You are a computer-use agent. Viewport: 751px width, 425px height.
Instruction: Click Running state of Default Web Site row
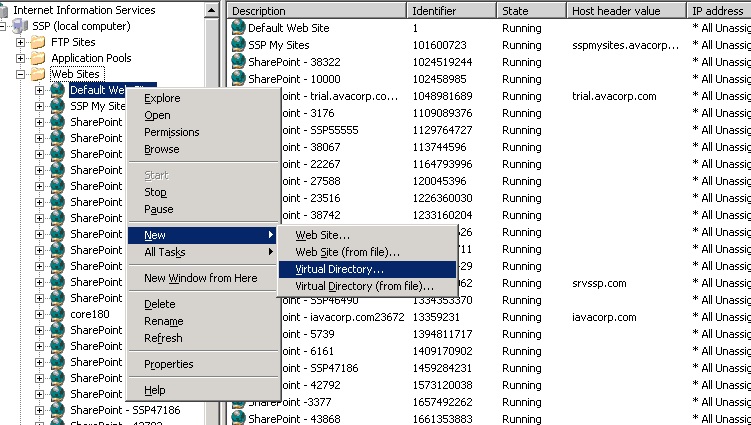click(x=522, y=28)
